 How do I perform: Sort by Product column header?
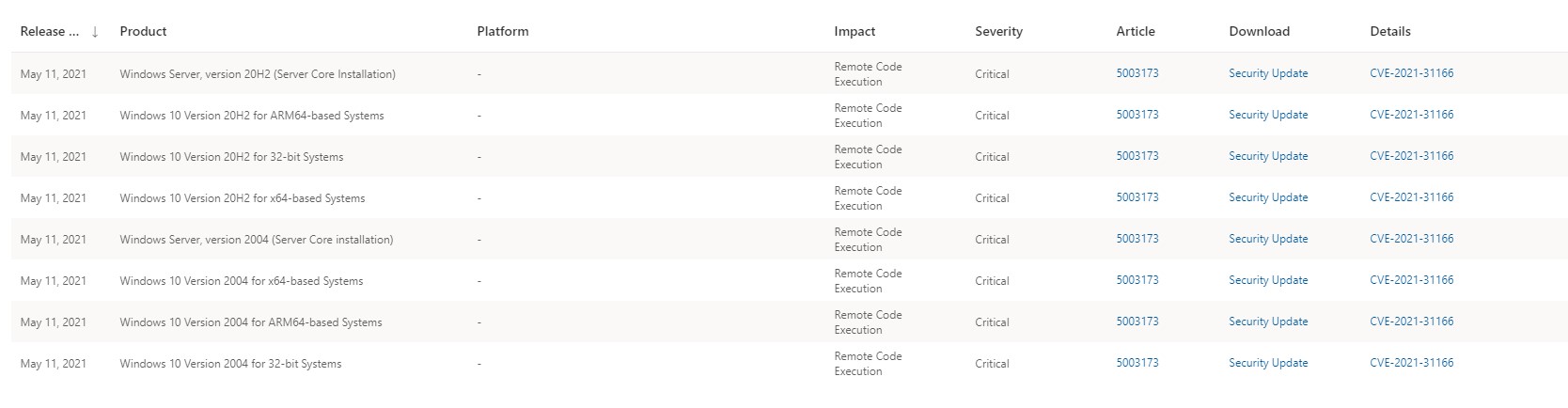[143, 31]
